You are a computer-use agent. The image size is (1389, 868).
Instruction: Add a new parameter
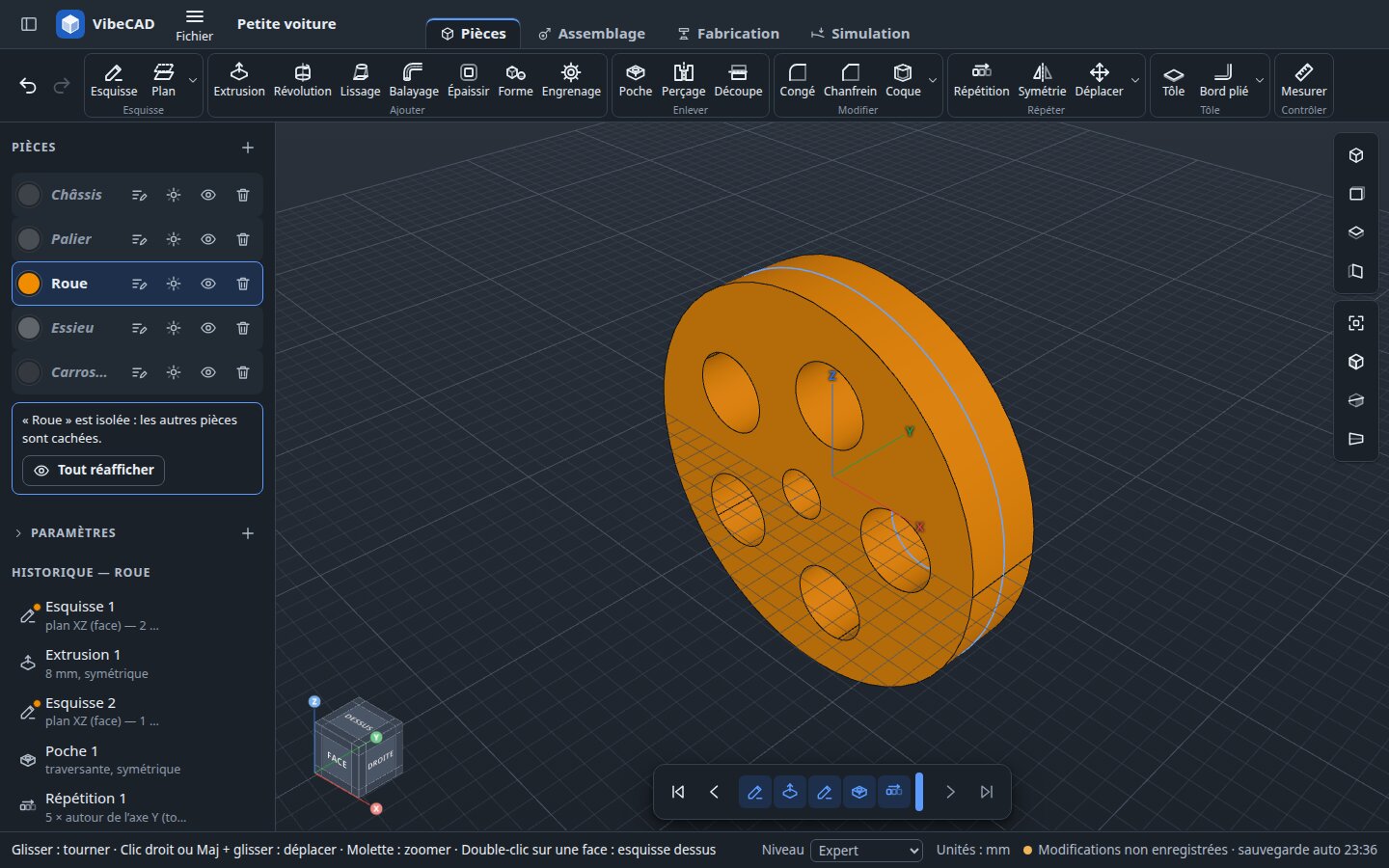(248, 533)
